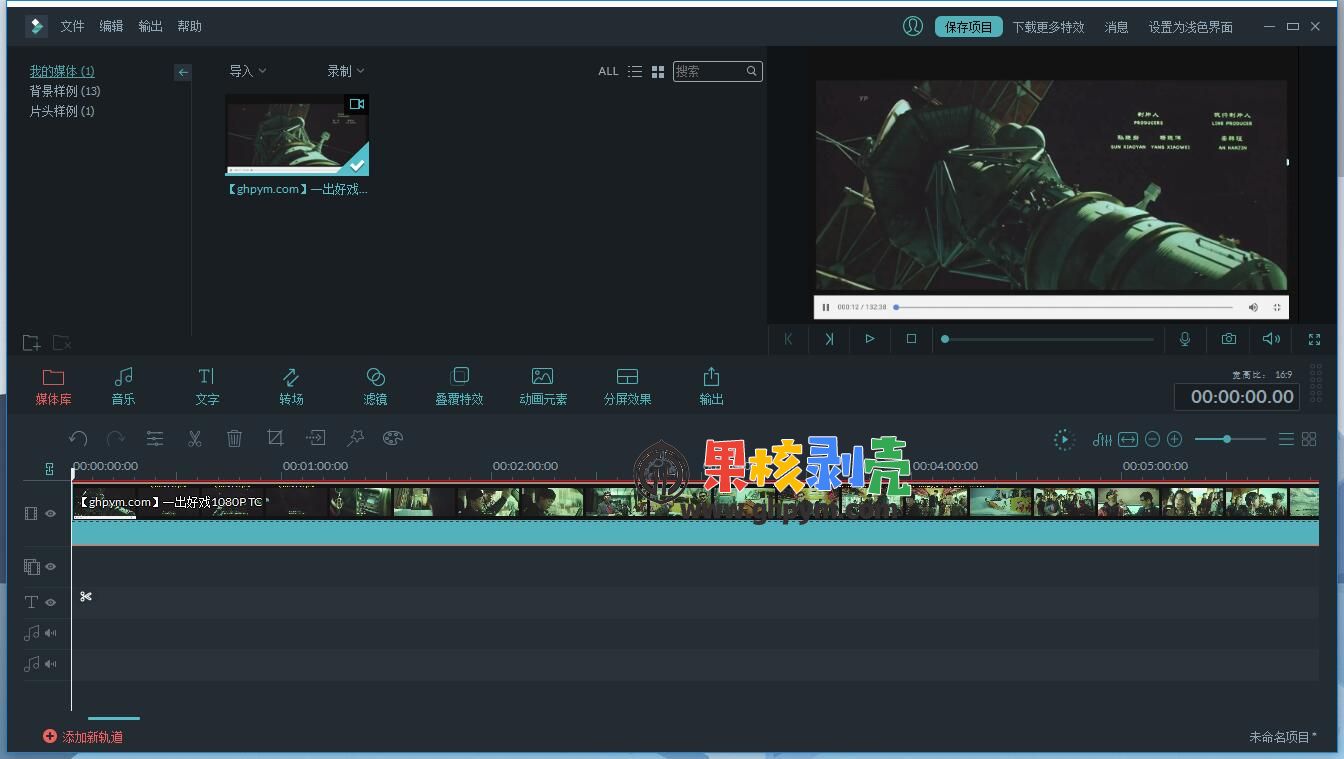Viewport: 1344px width, 759px height.
Task: Switch timeline to list track view
Action: pos(1286,439)
